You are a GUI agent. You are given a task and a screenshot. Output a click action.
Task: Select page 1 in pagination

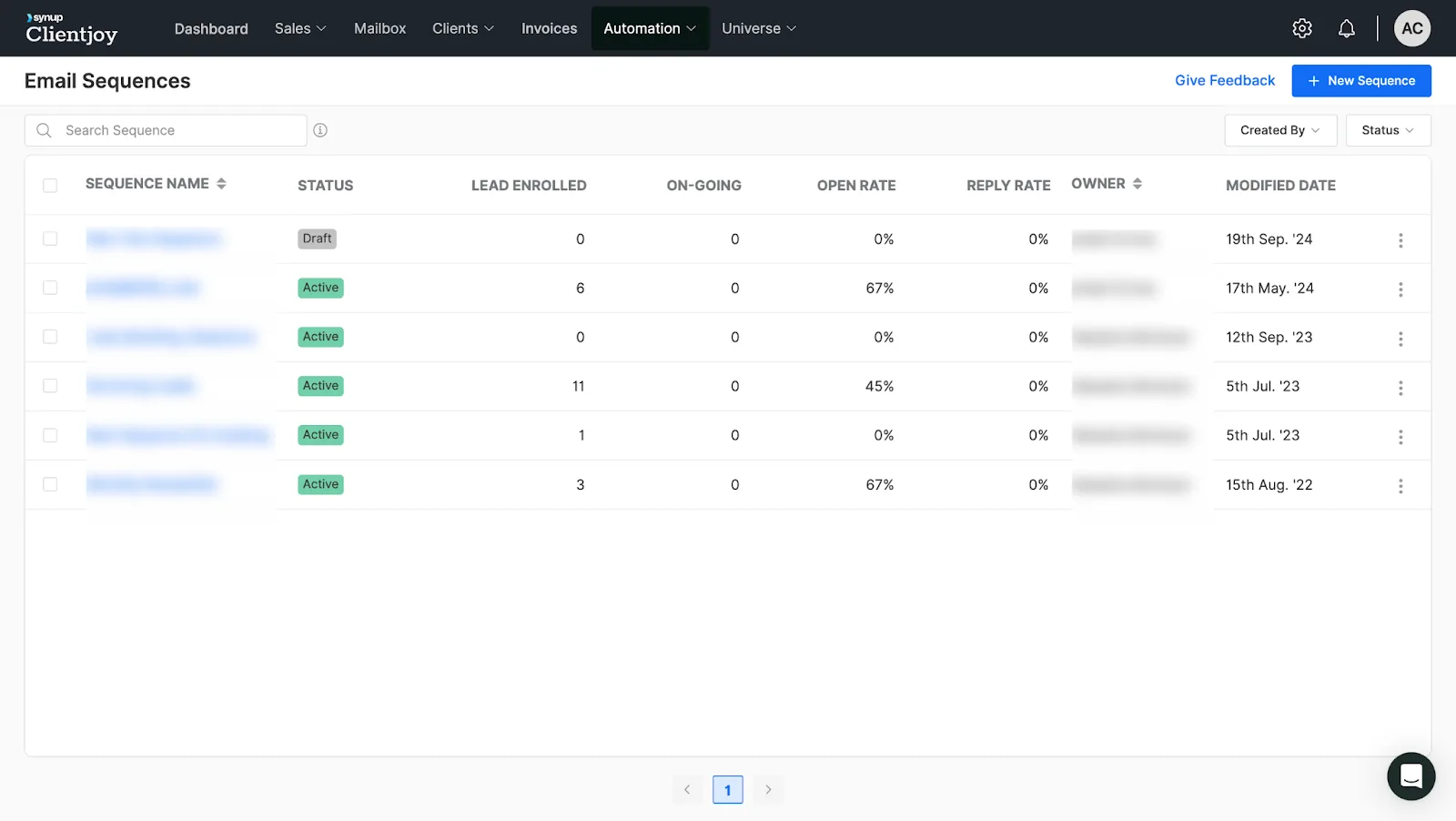(x=728, y=789)
